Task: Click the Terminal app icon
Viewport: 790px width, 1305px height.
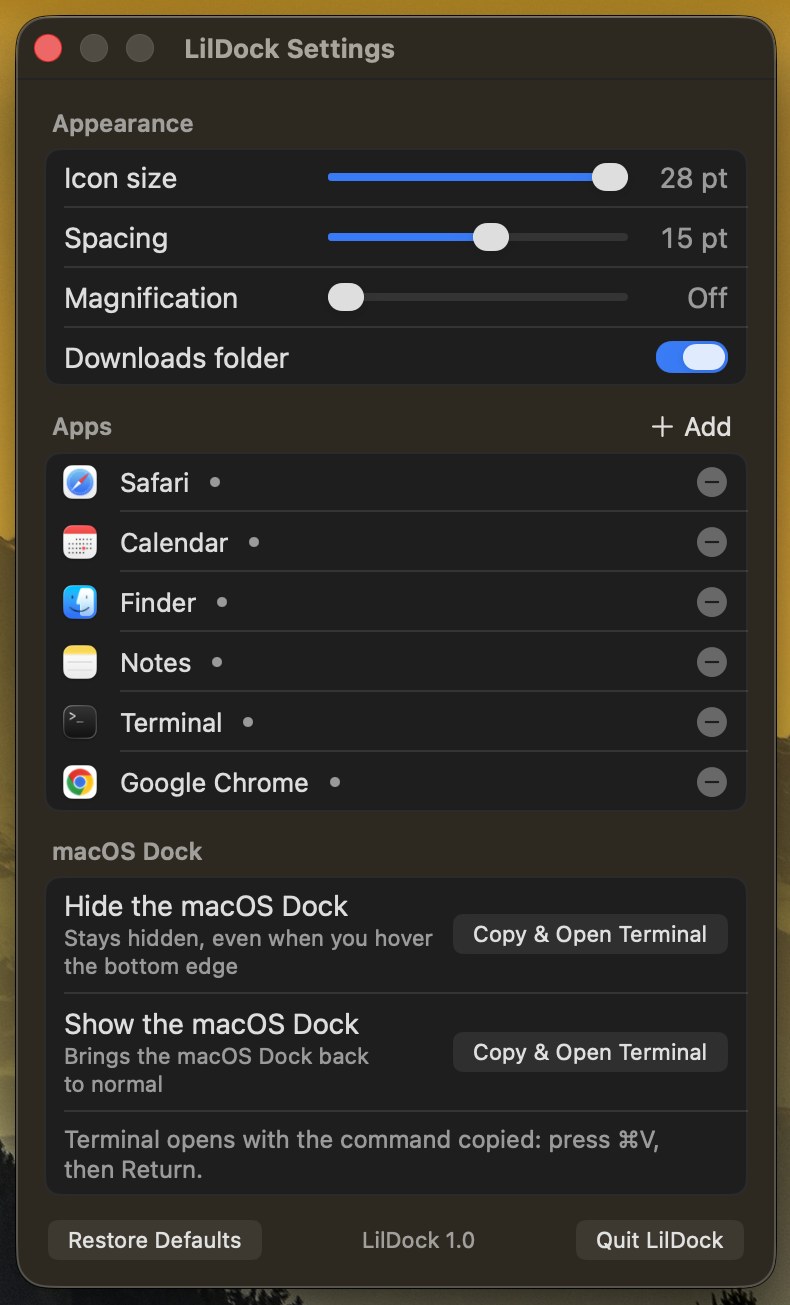Action: point(80,722)
